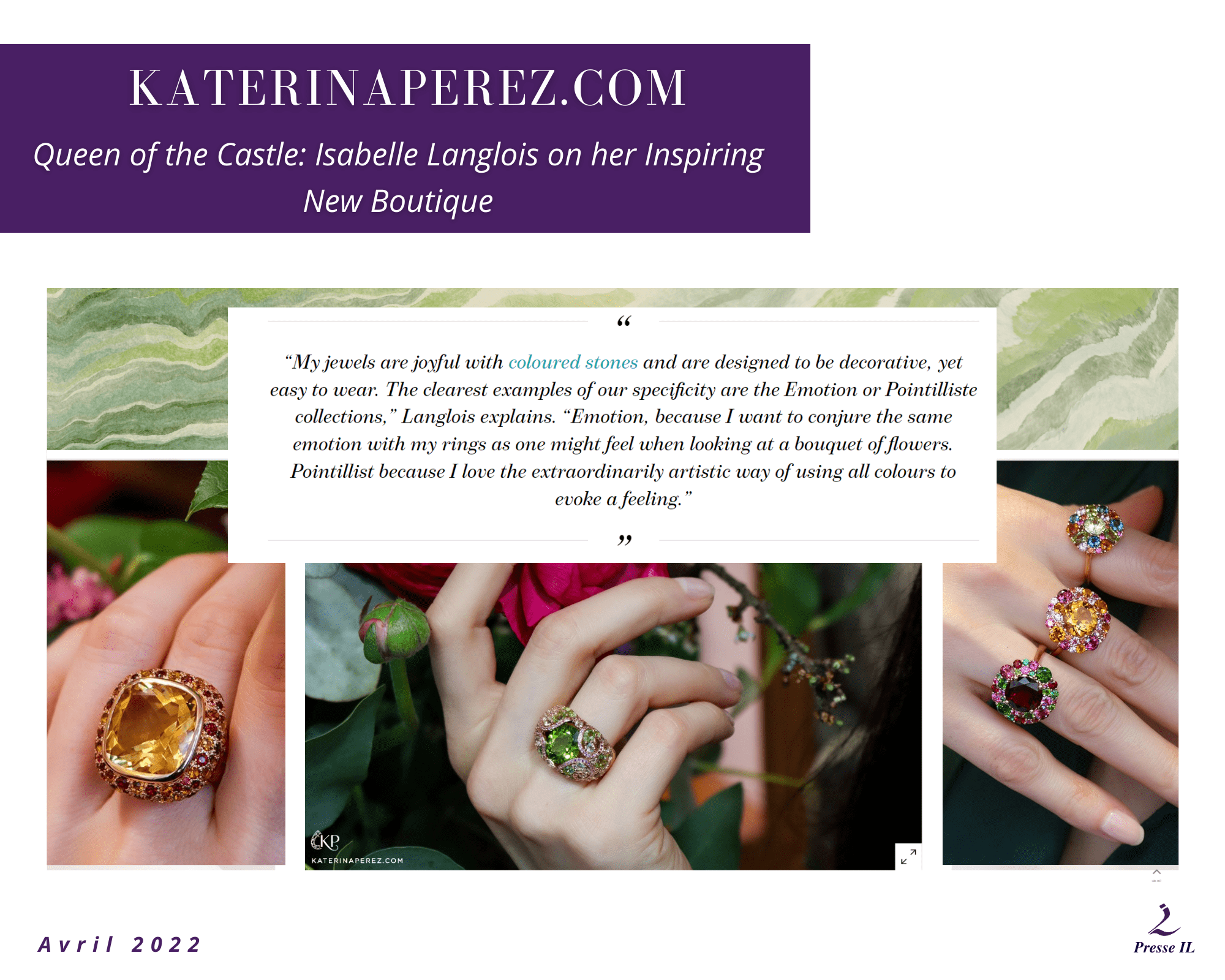This screenshot has height=980, width=1225.
Task: Click the pink peony bud in photo
Action: click(394, 629)
